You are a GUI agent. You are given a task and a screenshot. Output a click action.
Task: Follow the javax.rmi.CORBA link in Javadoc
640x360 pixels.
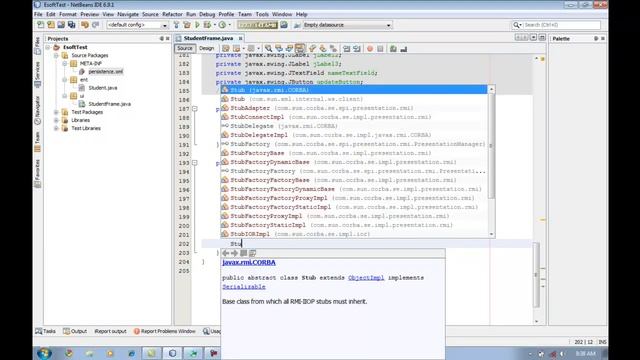coord(249,262)
